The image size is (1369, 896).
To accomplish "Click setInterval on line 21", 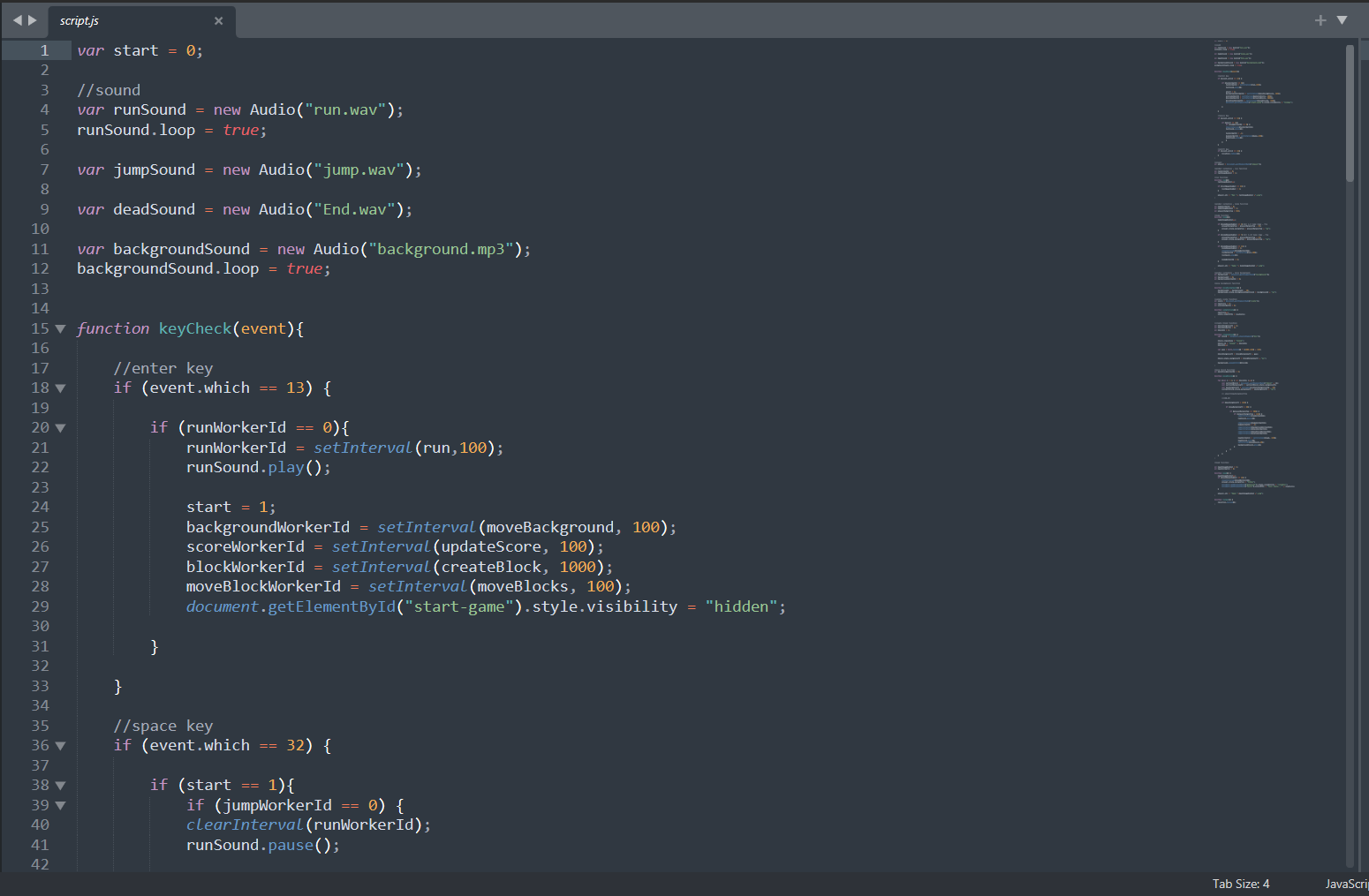I will tap(363, 448).
